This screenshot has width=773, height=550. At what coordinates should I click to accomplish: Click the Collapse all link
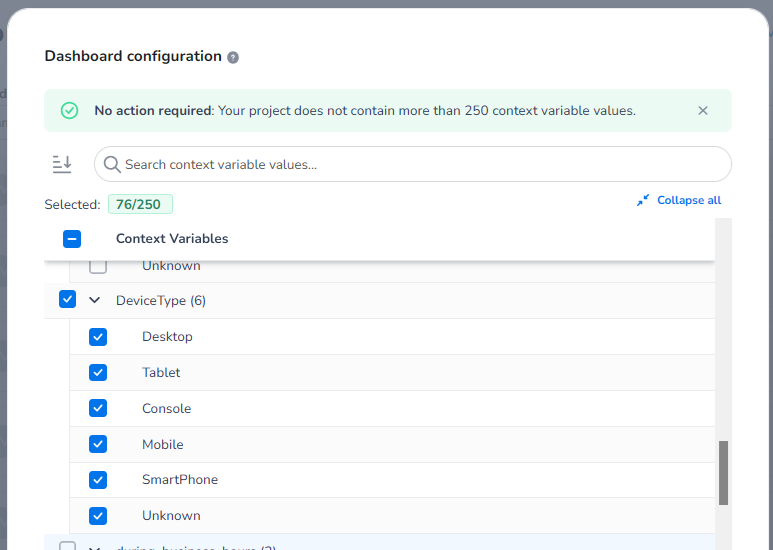pos(688,200)
